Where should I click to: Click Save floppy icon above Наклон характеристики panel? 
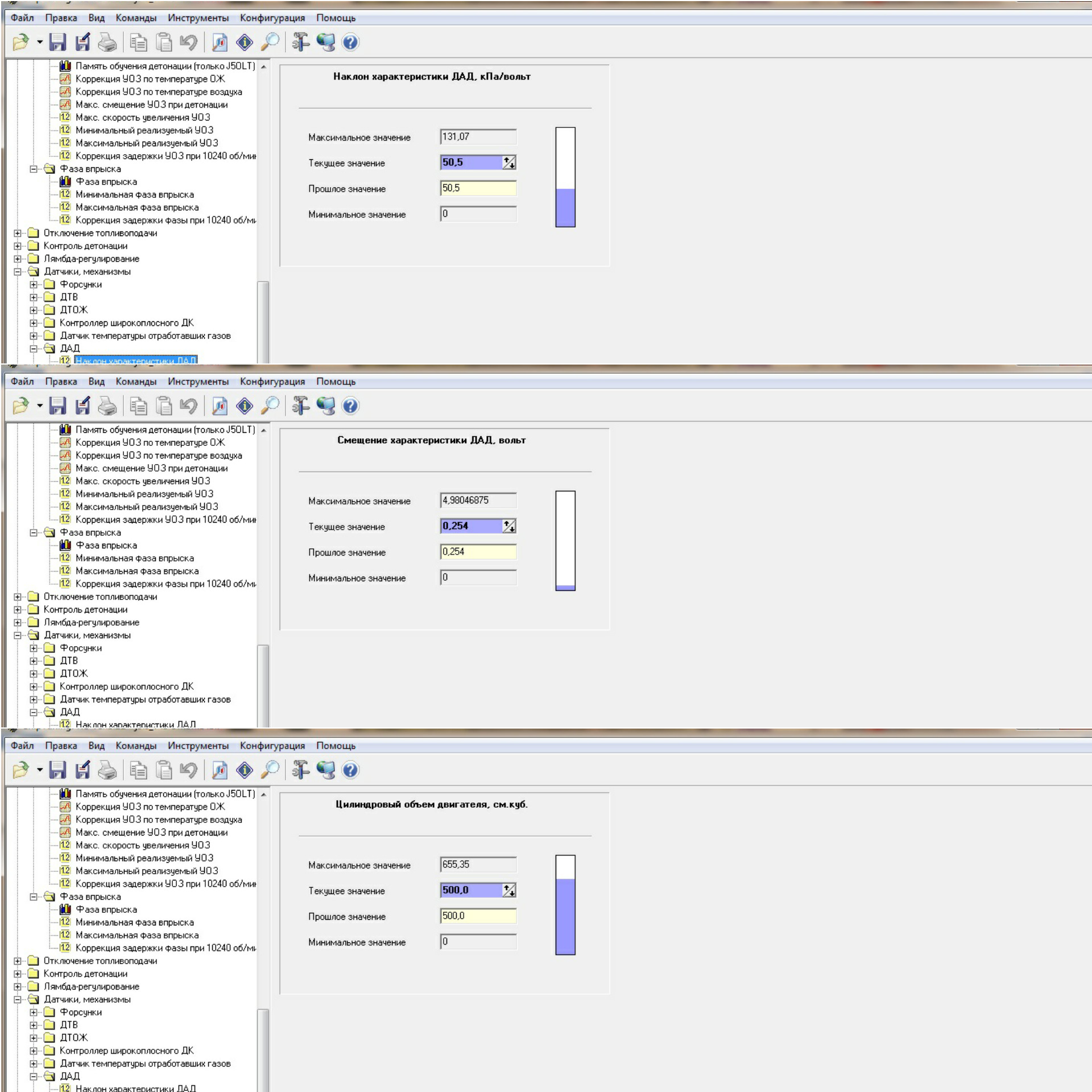(57, 42)
